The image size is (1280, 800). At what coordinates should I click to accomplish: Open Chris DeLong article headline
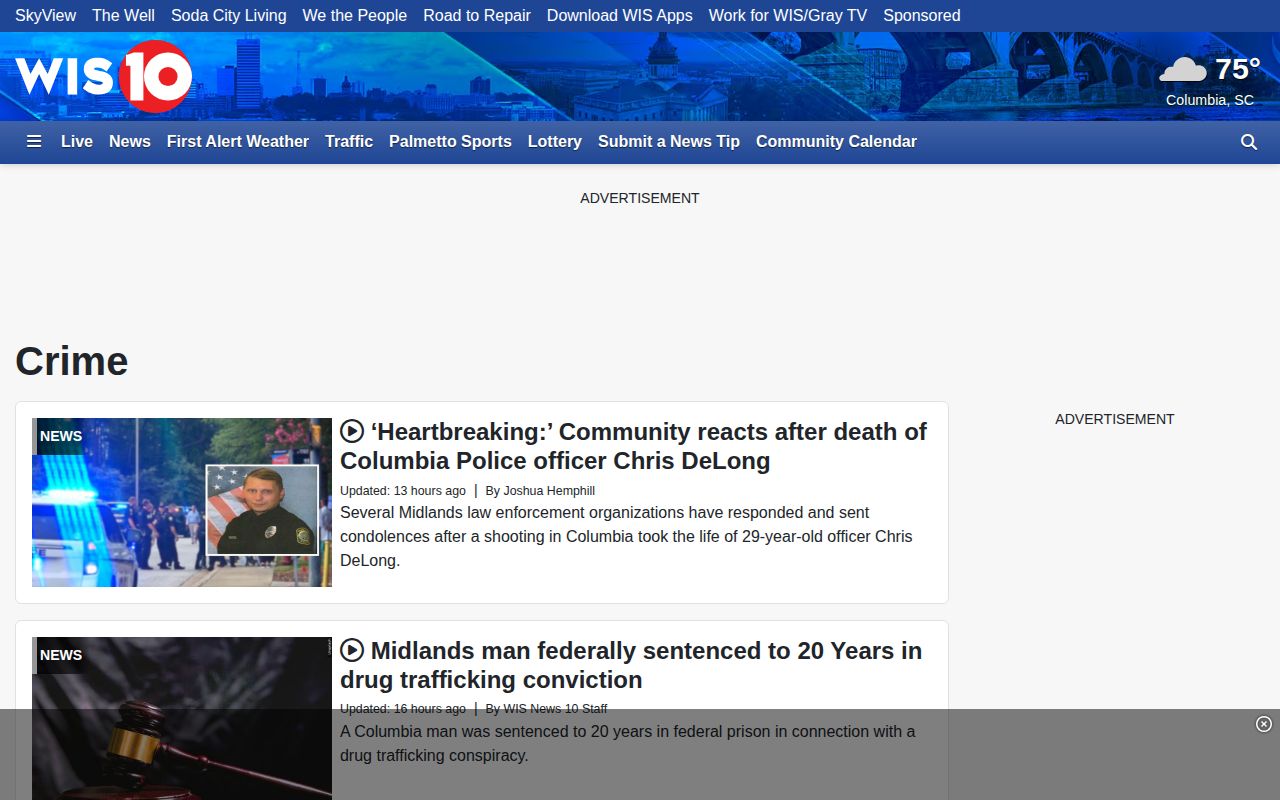click(x=634, y=446)
